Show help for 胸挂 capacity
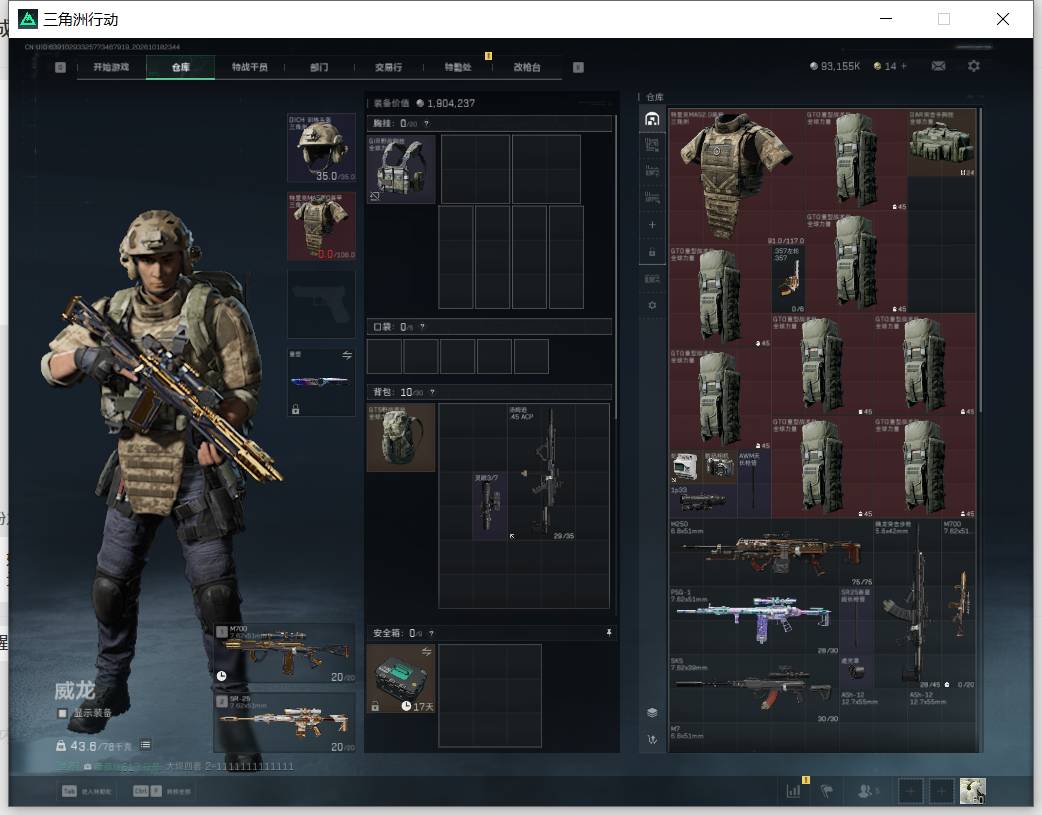1042x815 pixels. pyautogui.click(x=427, y=124)
